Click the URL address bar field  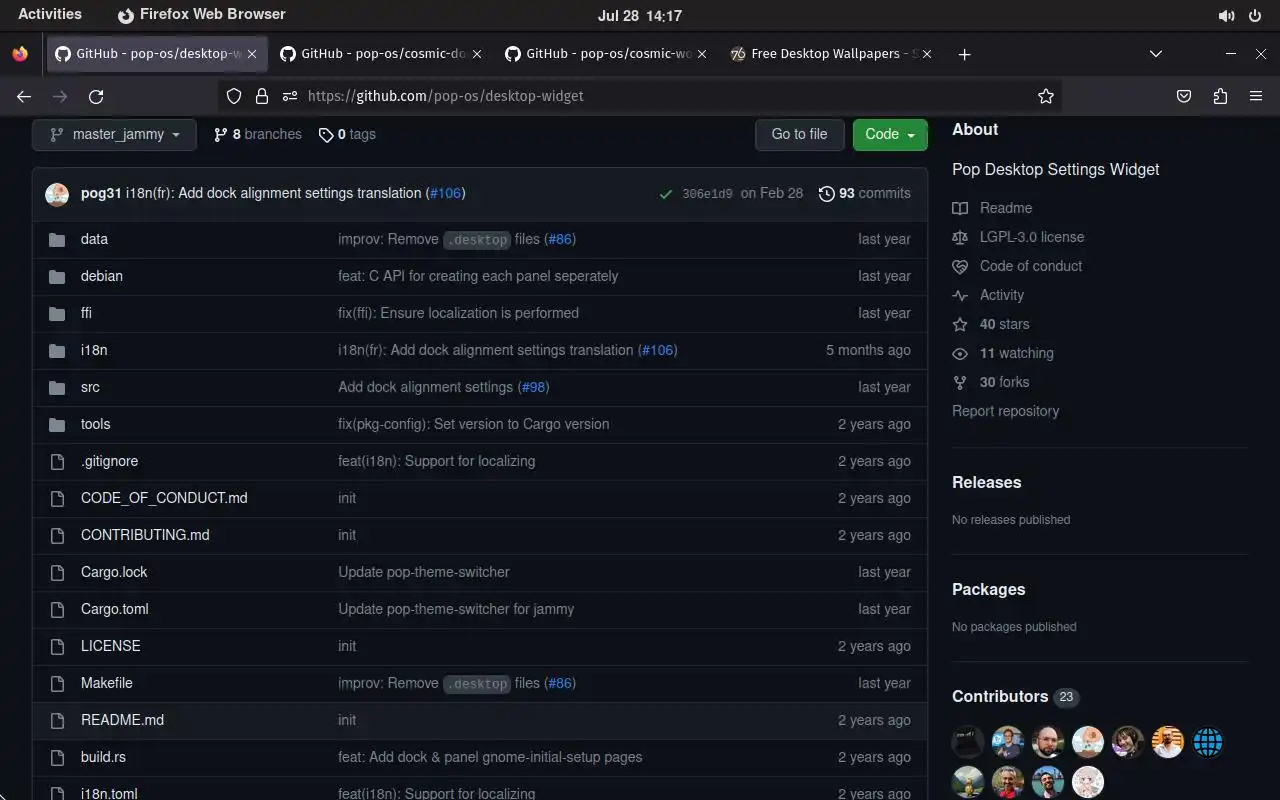coord(640,96)
